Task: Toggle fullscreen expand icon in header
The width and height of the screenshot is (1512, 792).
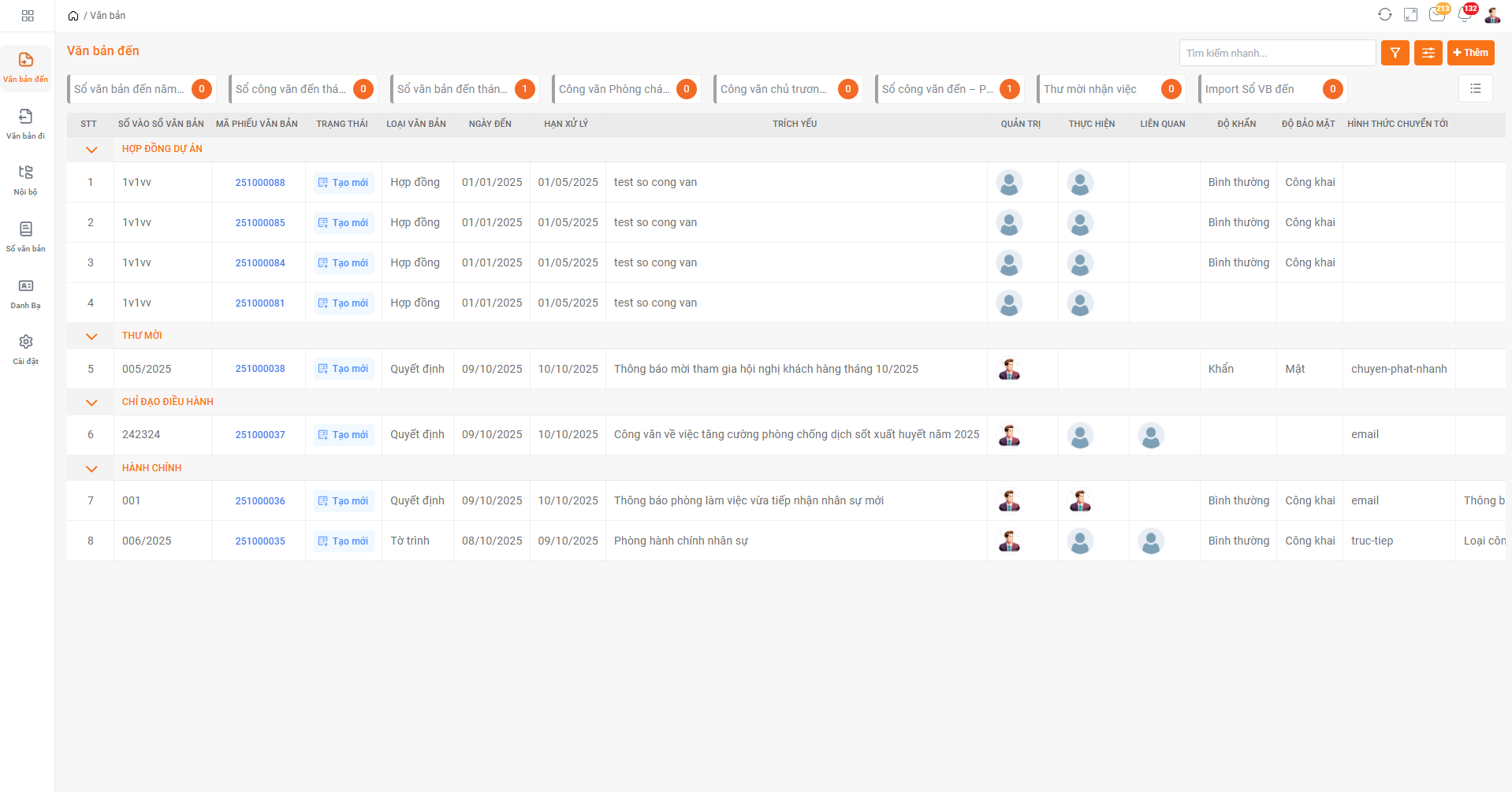Action: pyautogui.click(x=1410, y=15)
